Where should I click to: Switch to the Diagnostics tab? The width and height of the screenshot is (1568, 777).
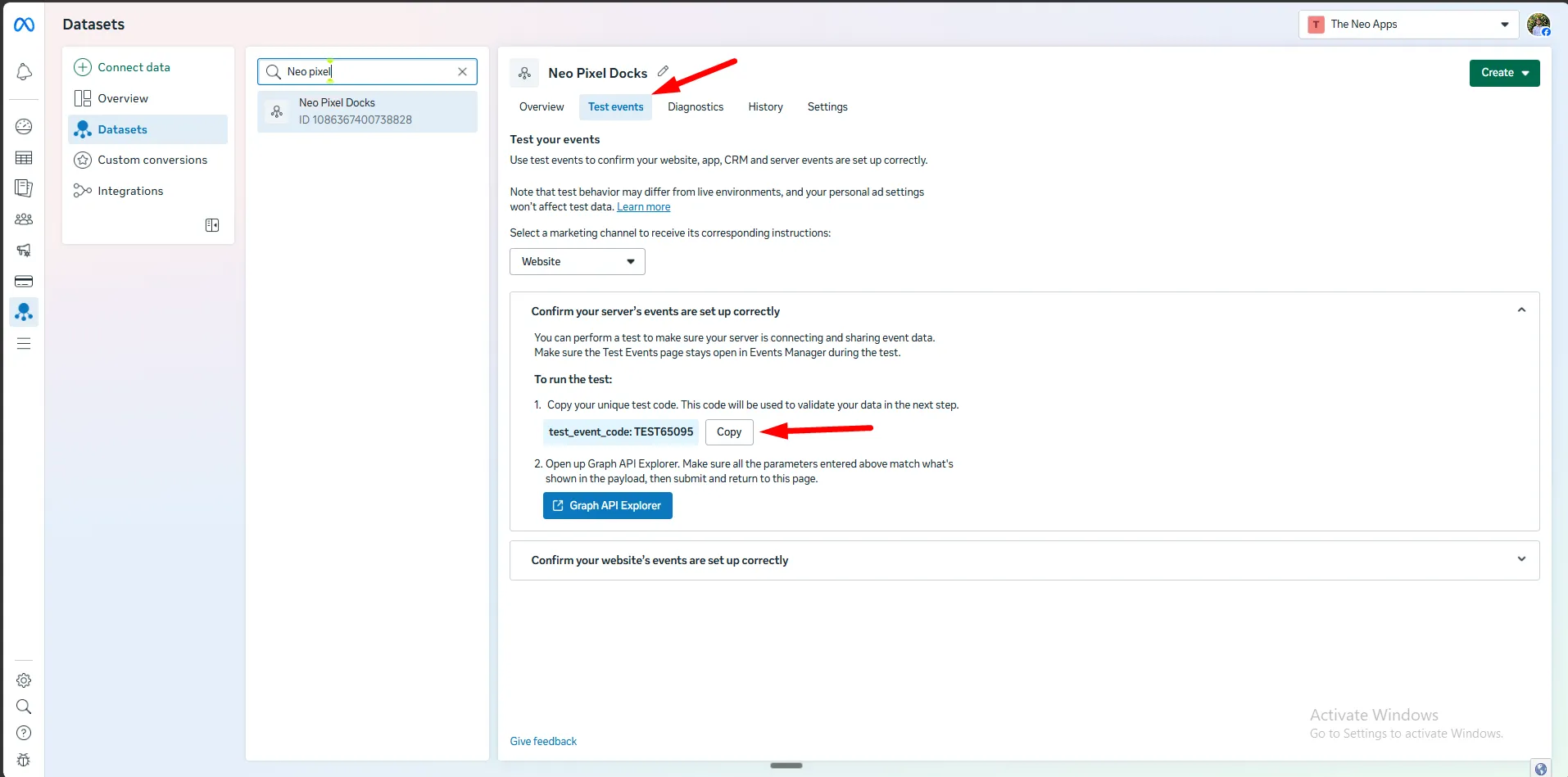click(696, 107)
